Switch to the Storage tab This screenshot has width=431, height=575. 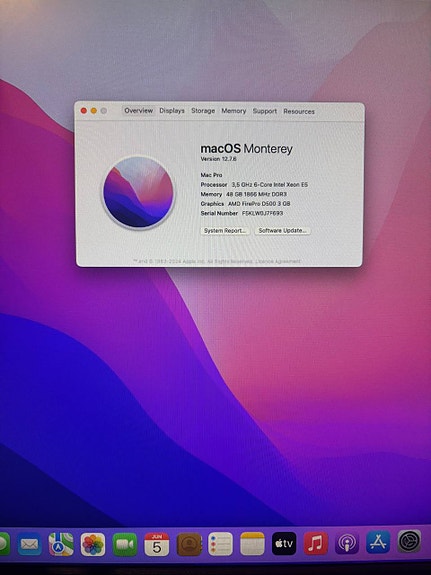pos(203,110)
